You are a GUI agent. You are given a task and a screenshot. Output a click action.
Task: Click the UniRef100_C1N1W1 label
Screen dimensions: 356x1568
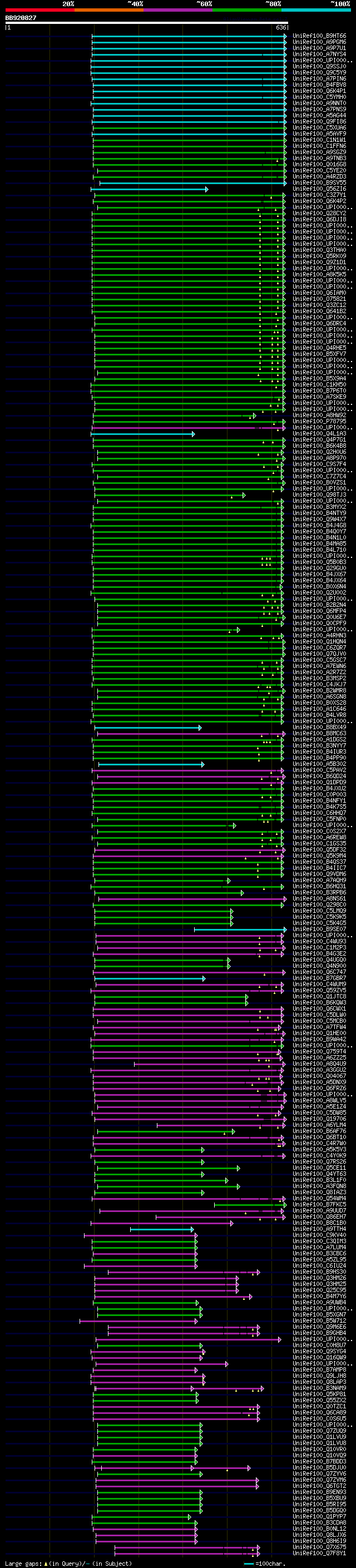[319, 140]
